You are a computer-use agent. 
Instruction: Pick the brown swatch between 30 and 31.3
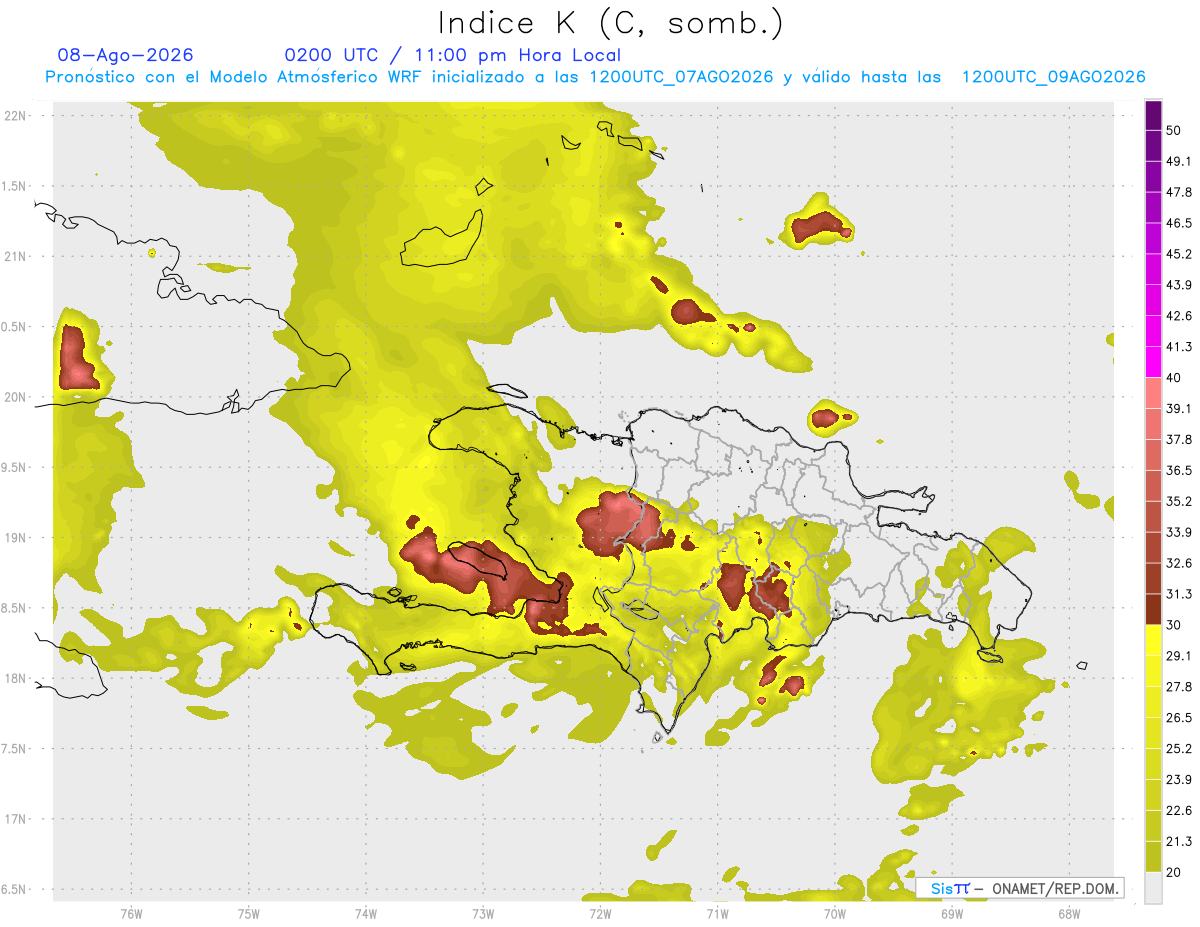click(1153, 609)
